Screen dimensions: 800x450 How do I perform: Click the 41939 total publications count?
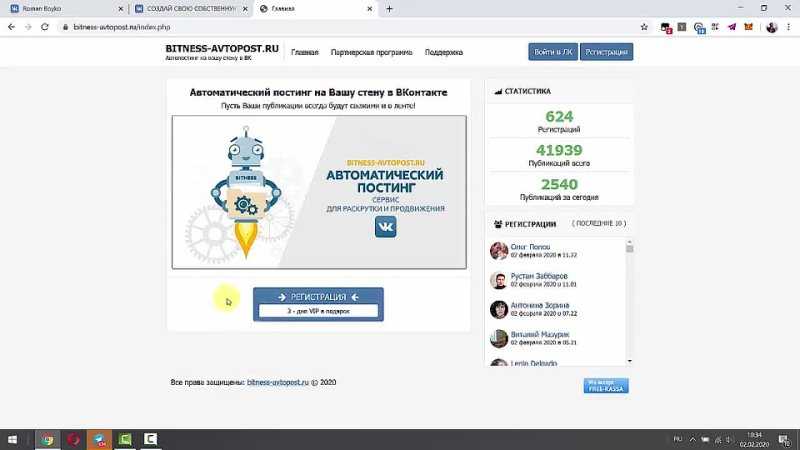point(559,150)
